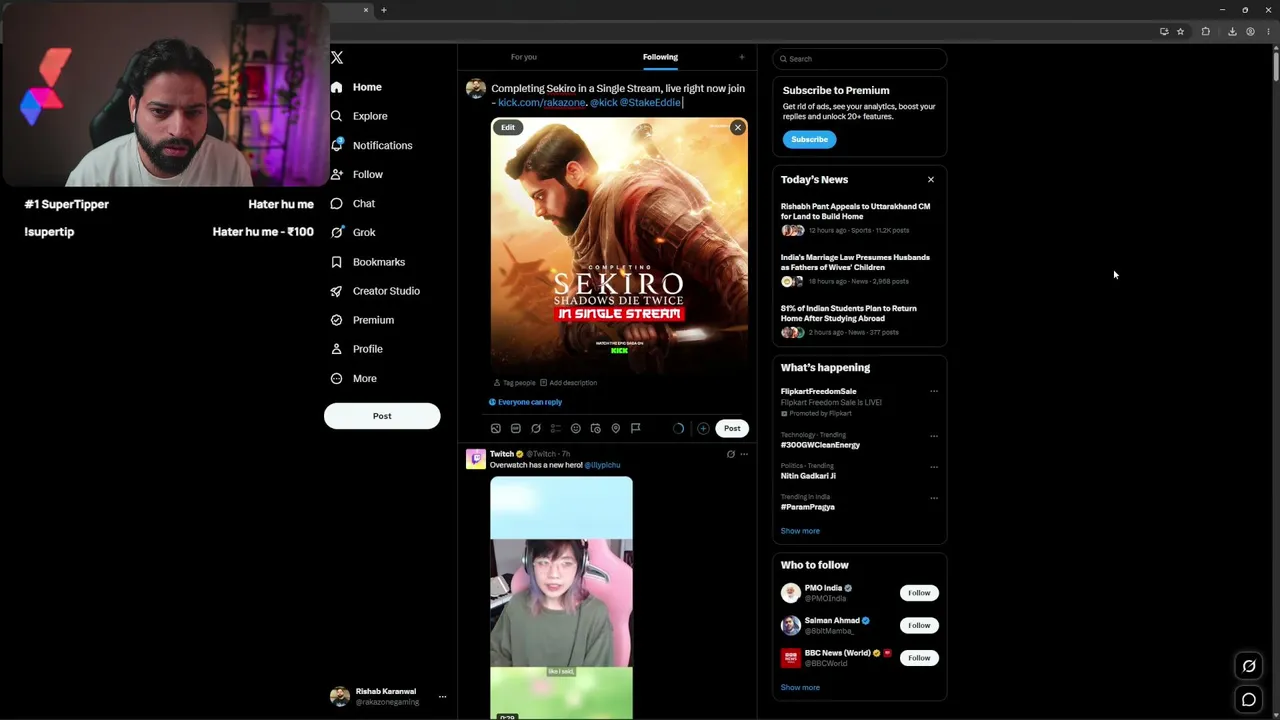Click the Edit button on attached image

508,128
